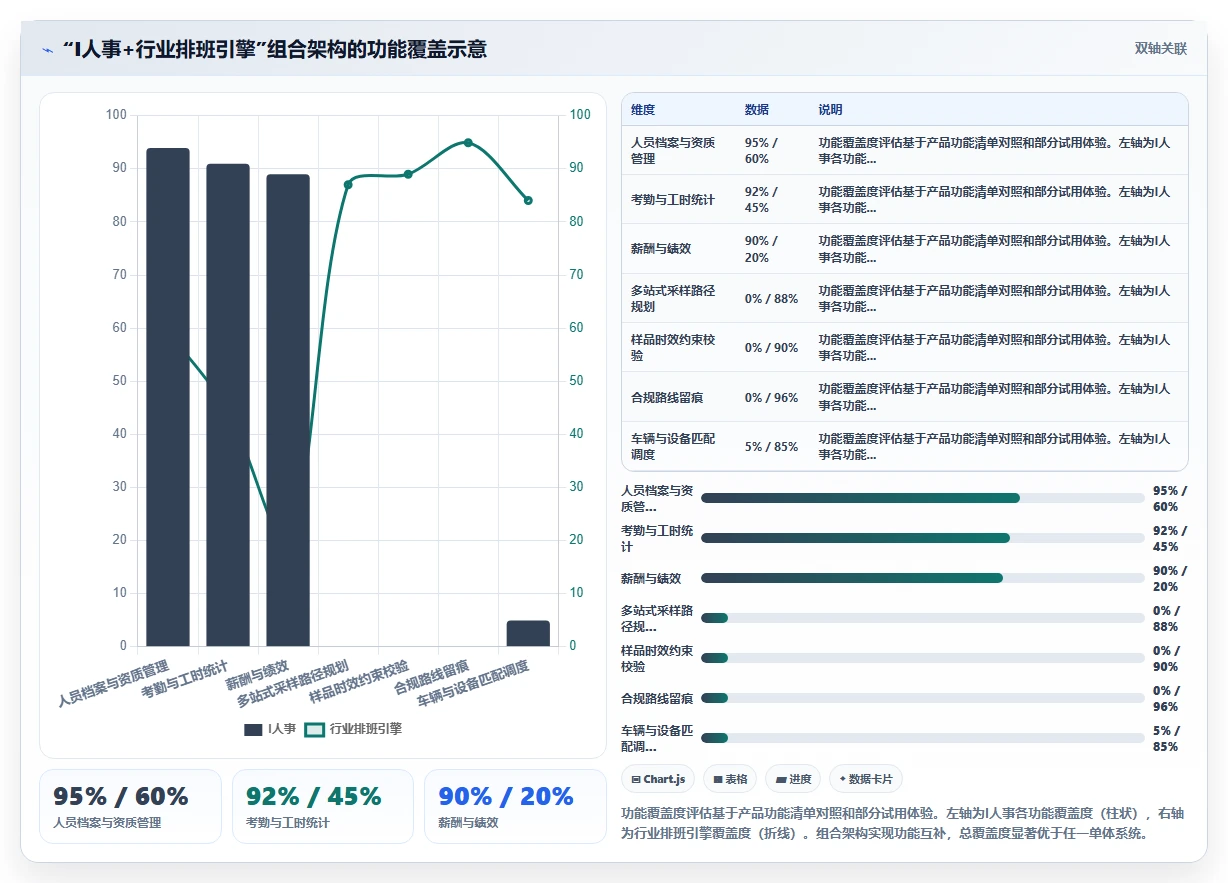Click the progress value 0% / 96%

click(1166, 698)
